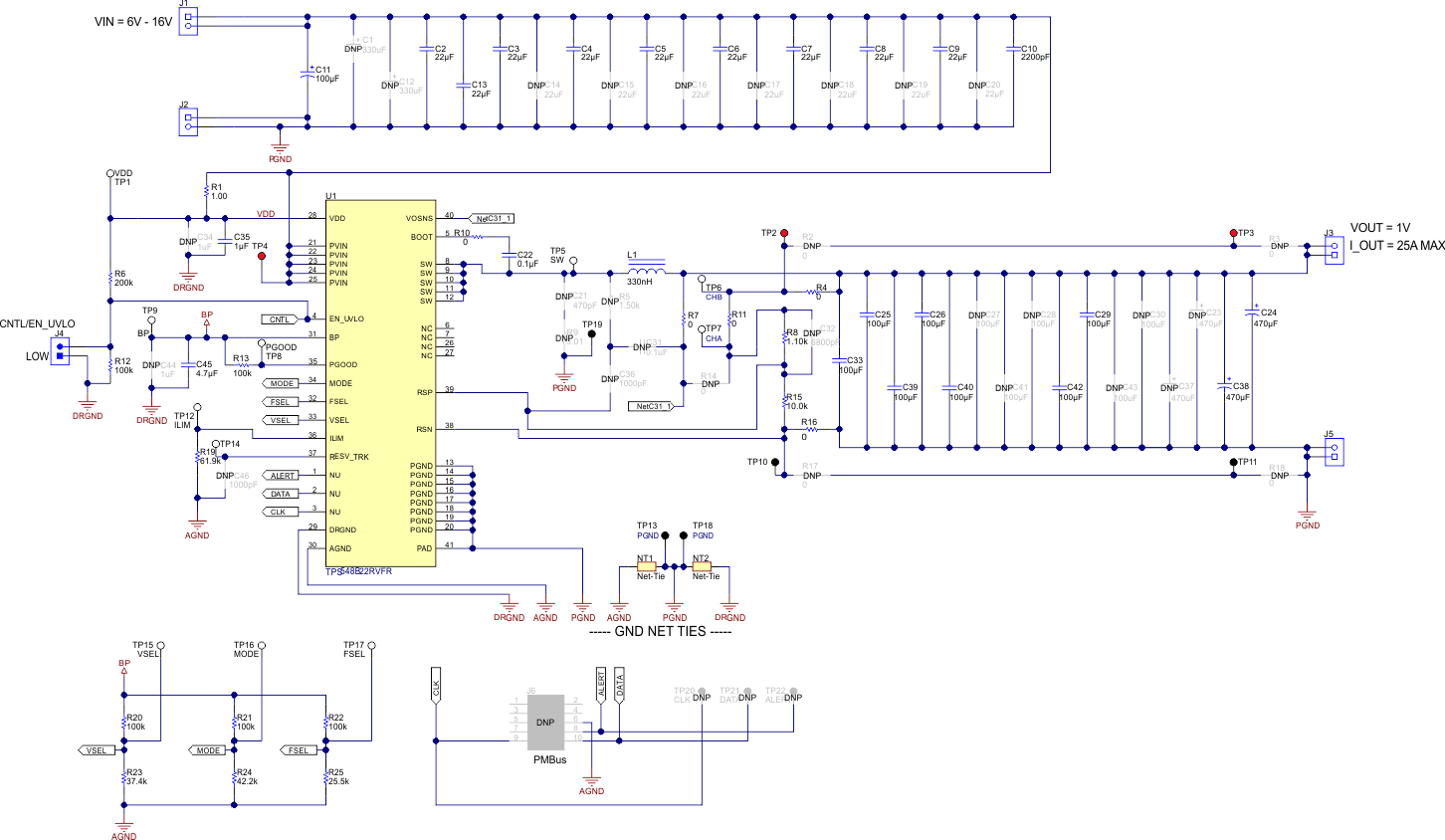Select the U1 TPS548B22RVFR IC body
Image resolution: width=1445 pixels, height=840 pixels.
(381, 384)
